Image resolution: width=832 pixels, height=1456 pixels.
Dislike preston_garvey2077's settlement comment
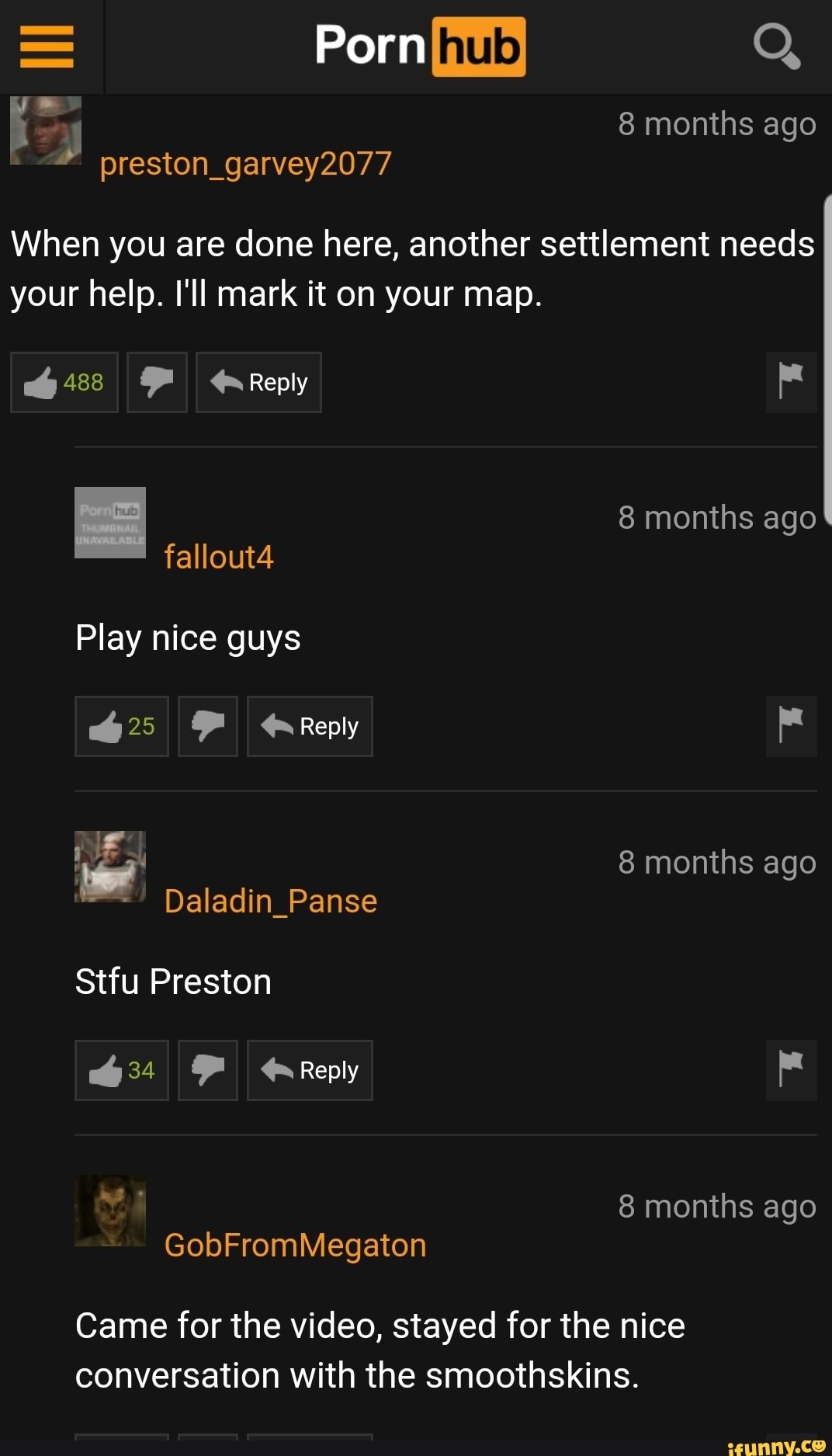[x=157, y=382]
